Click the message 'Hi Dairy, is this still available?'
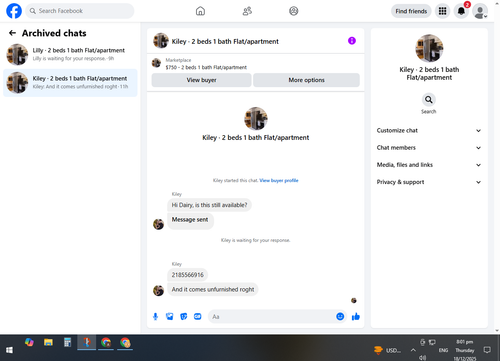The image size is (500, 361). 209,205
